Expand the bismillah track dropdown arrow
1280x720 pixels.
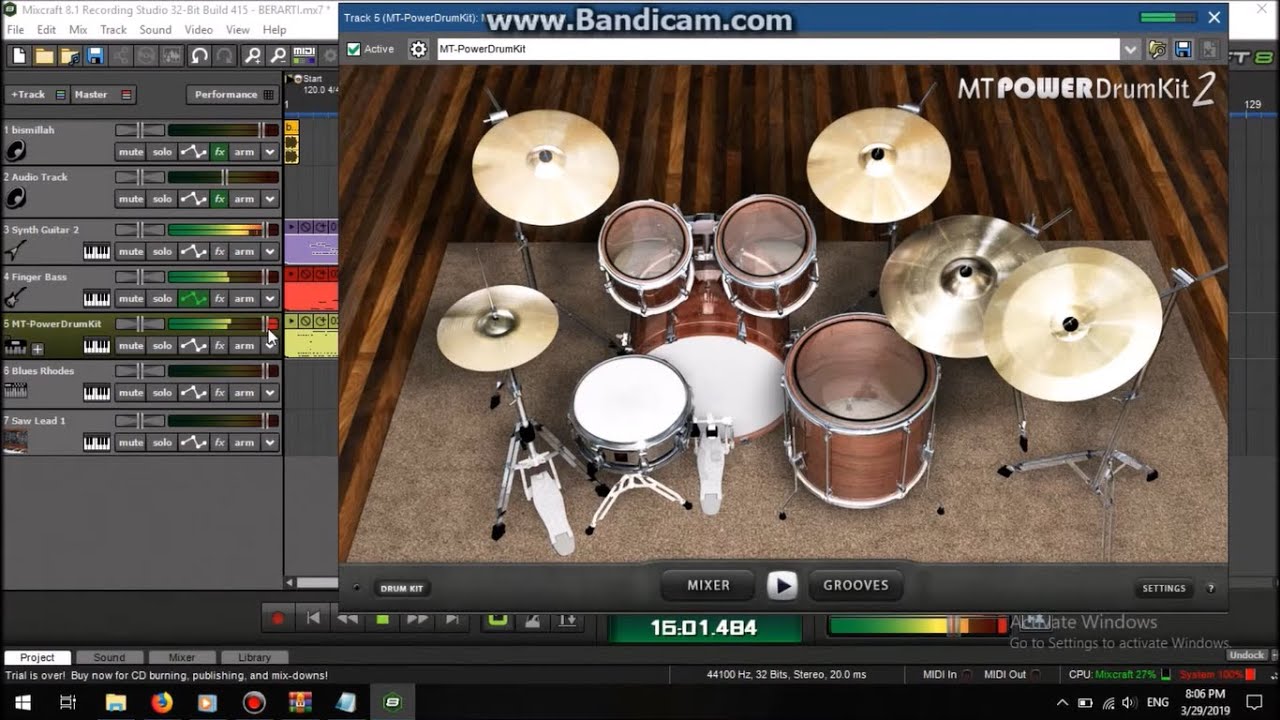point(269,152)
